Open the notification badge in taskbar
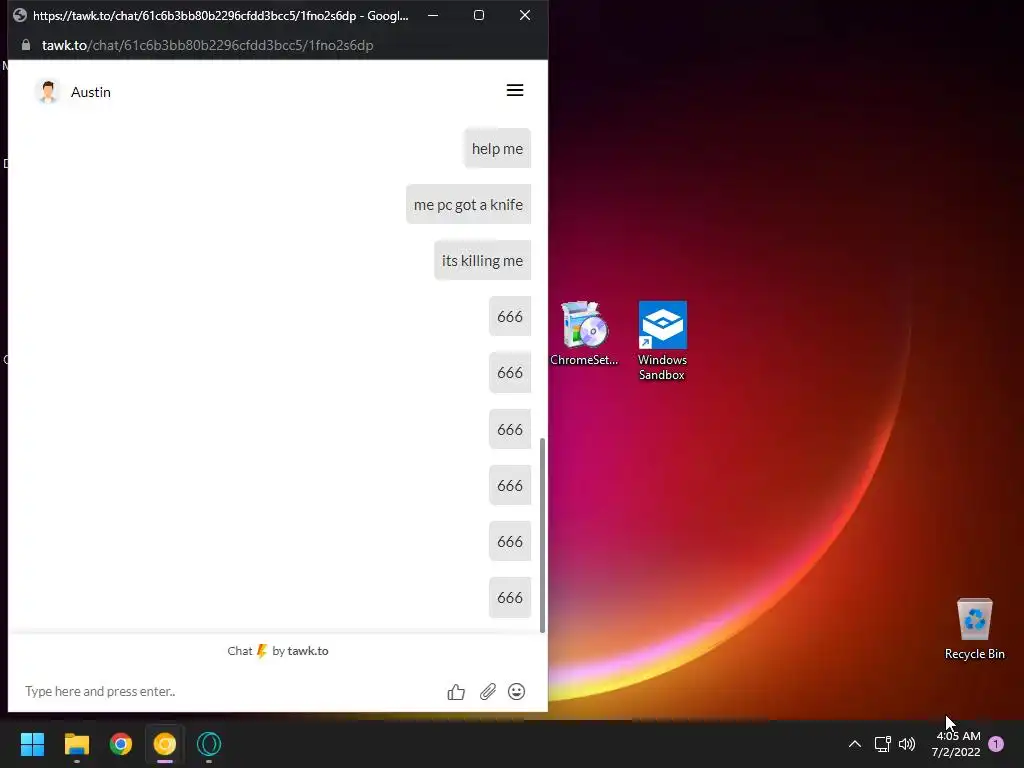 click(996, 744)
